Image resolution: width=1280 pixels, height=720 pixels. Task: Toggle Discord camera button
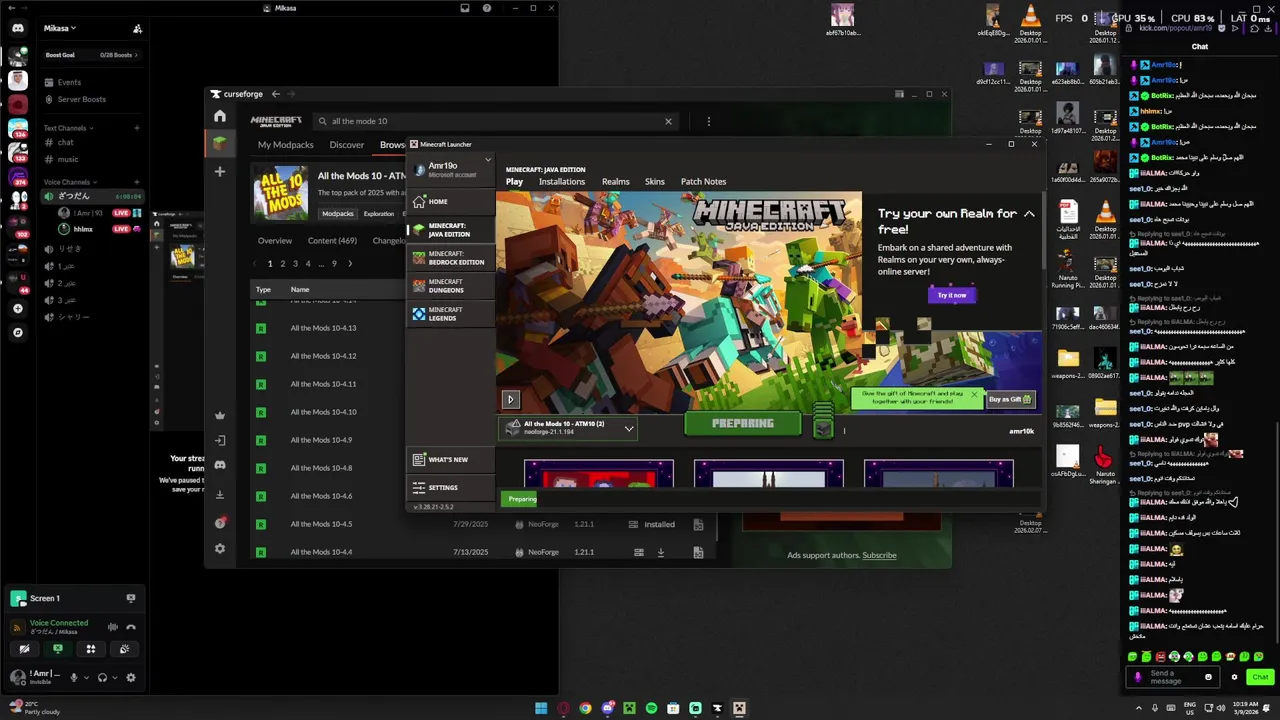coord(24,649)
